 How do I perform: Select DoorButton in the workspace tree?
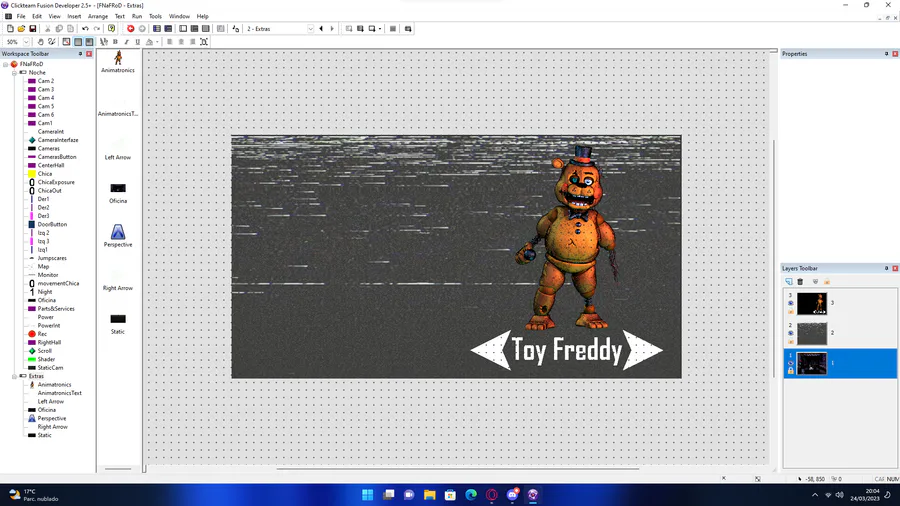tap(52, 224)
